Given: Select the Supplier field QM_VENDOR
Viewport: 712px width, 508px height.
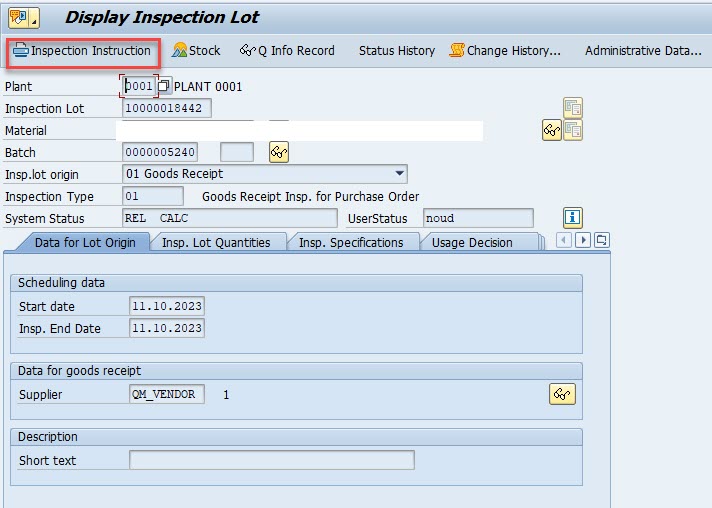Looking at the screenshot, I should [167, 394].
